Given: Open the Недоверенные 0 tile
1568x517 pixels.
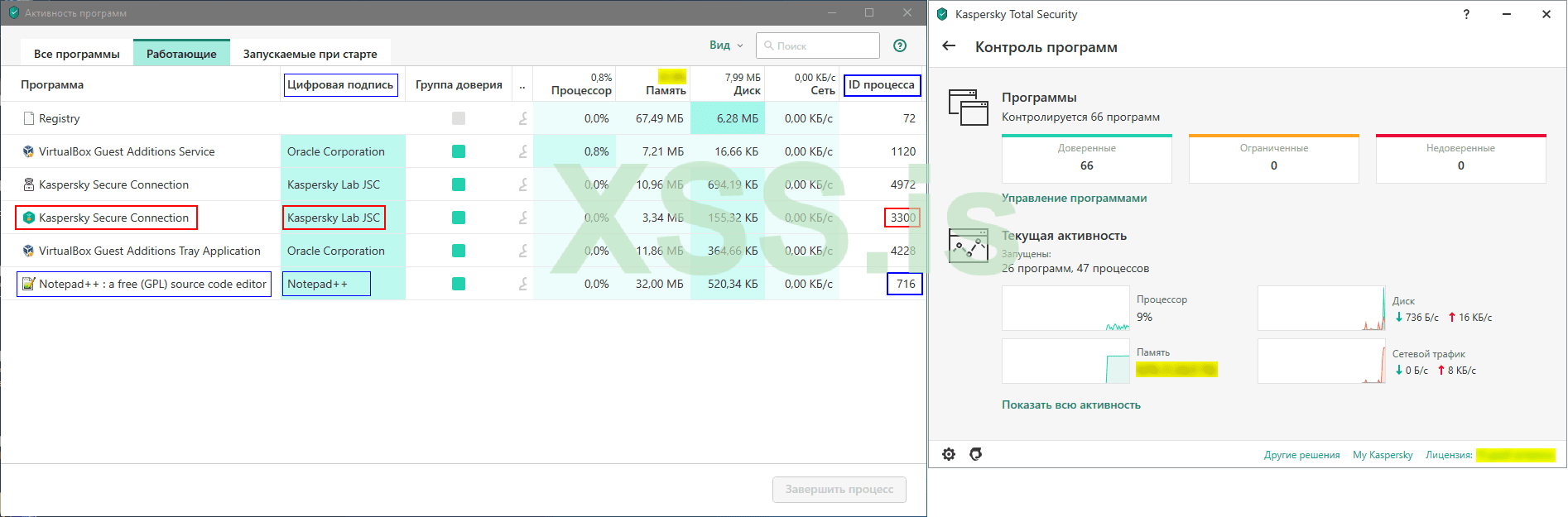Looking at the screenshot, I should (x=1461, y=159).
